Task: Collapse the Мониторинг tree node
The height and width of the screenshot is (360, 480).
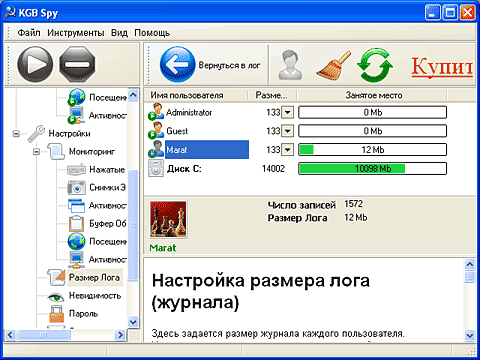Action: [37, 152]
